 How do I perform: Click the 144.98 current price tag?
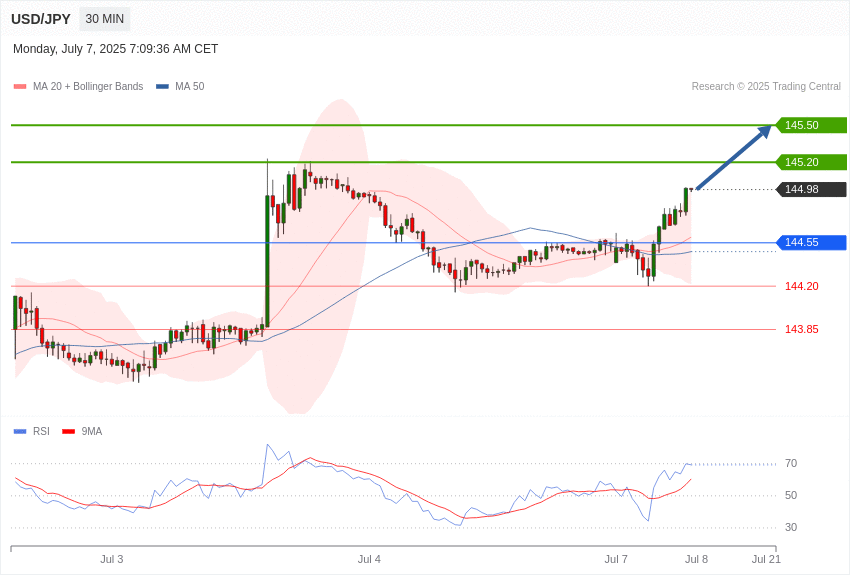pyautogui.click(x=812, y=189)
